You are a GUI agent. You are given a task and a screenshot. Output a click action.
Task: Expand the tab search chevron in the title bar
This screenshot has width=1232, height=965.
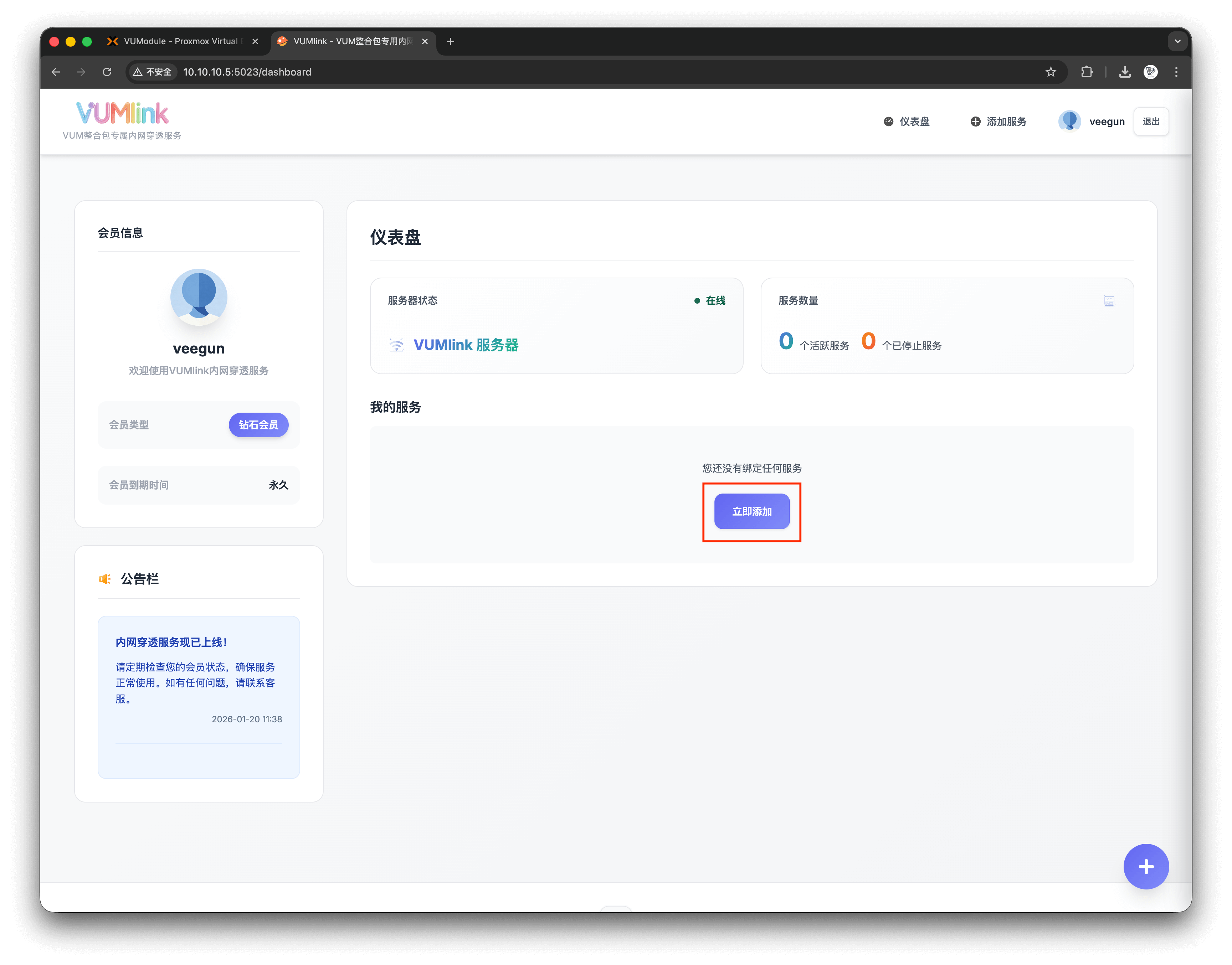tap(1177, 41)
